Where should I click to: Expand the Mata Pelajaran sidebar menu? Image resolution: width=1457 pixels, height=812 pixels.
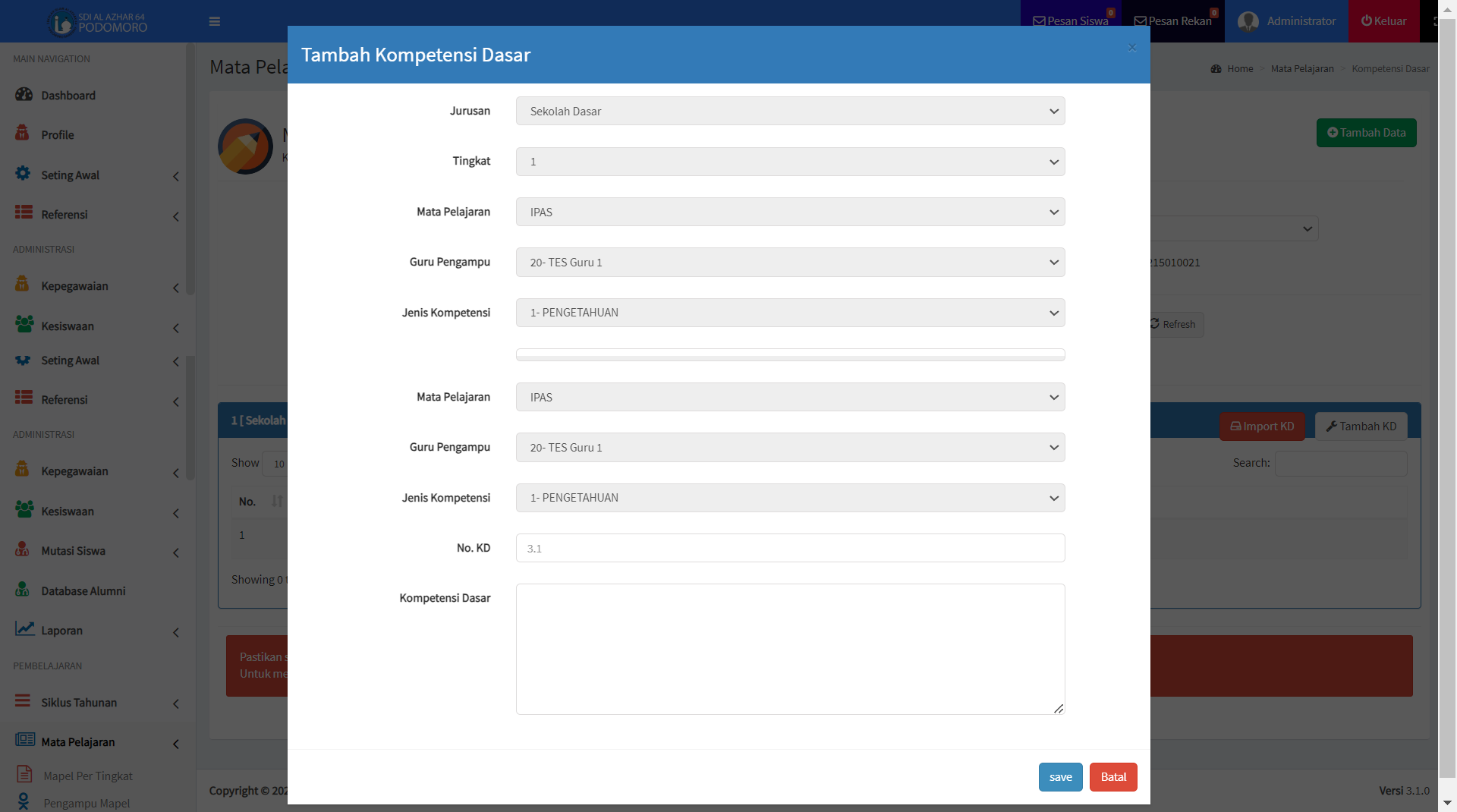click(x=78, y=742)
